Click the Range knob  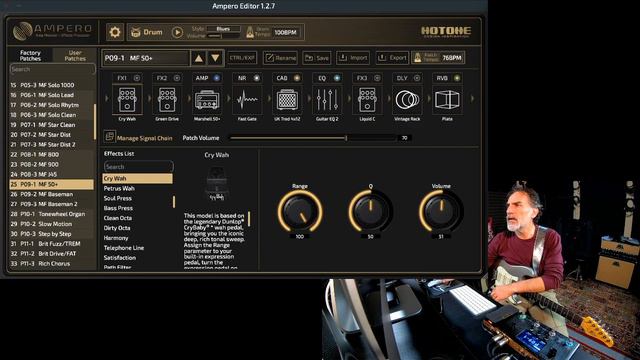(300, 211)
